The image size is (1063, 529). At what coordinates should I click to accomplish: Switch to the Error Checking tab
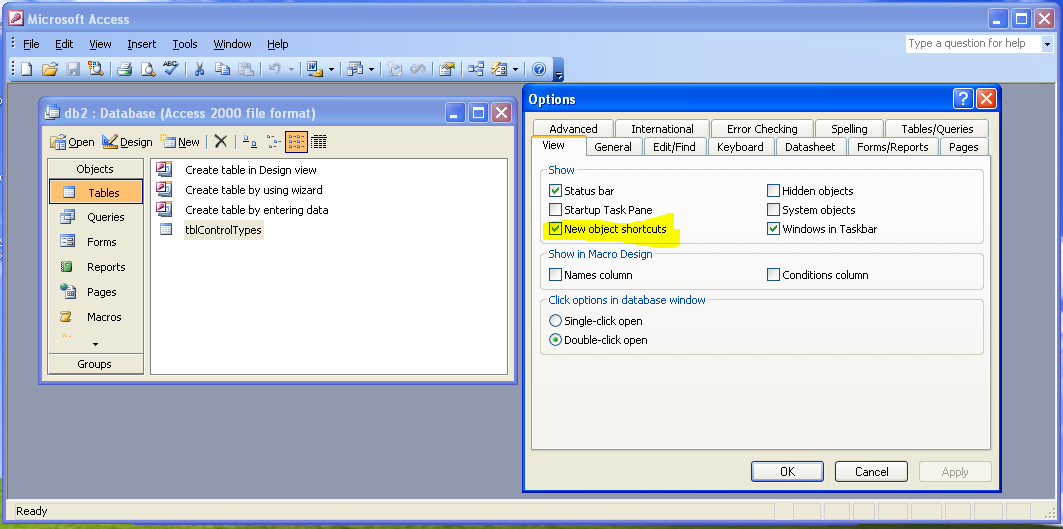[x=762, y=129]
